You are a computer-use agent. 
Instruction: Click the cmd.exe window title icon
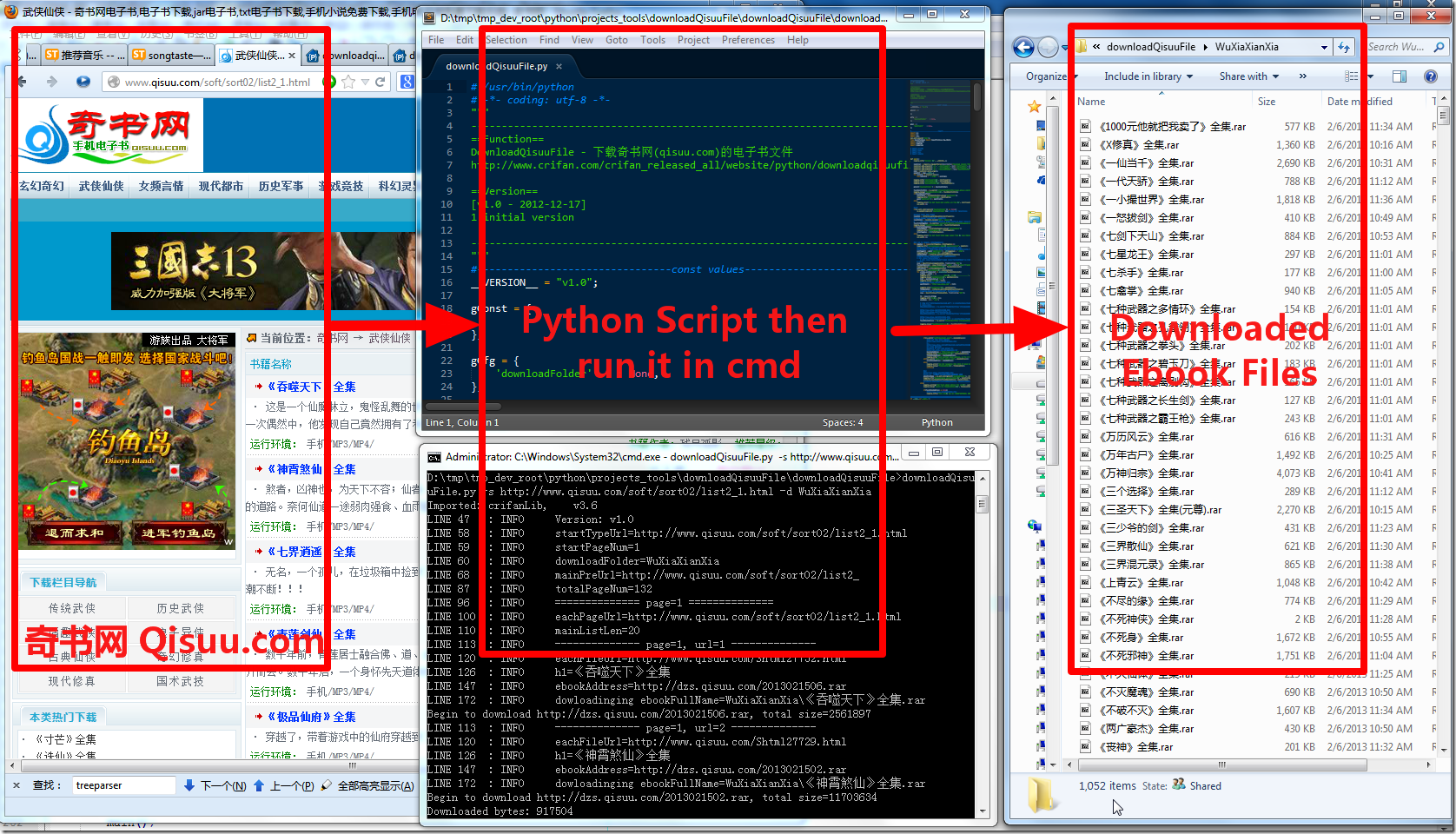(433, 457)
